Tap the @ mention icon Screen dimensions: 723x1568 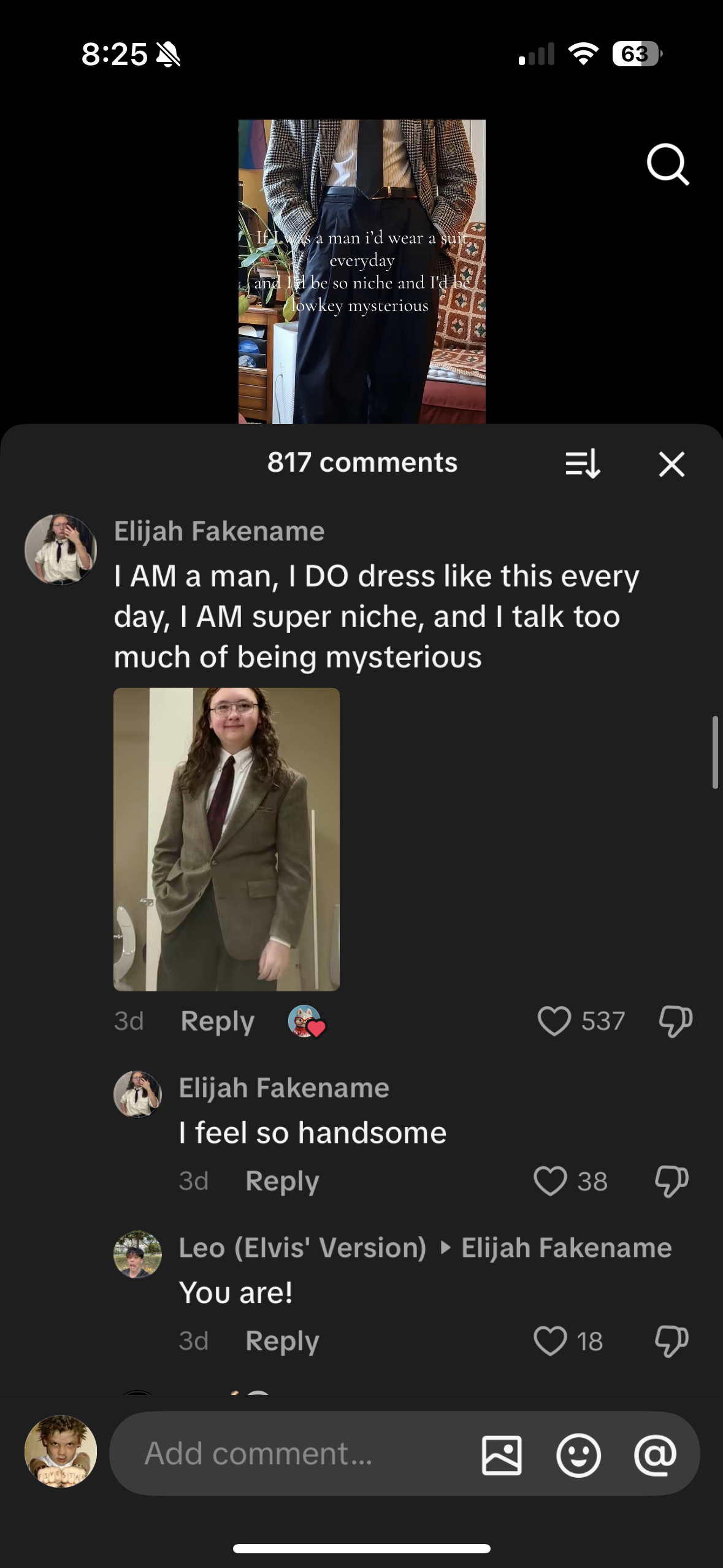click(655, 1455)
